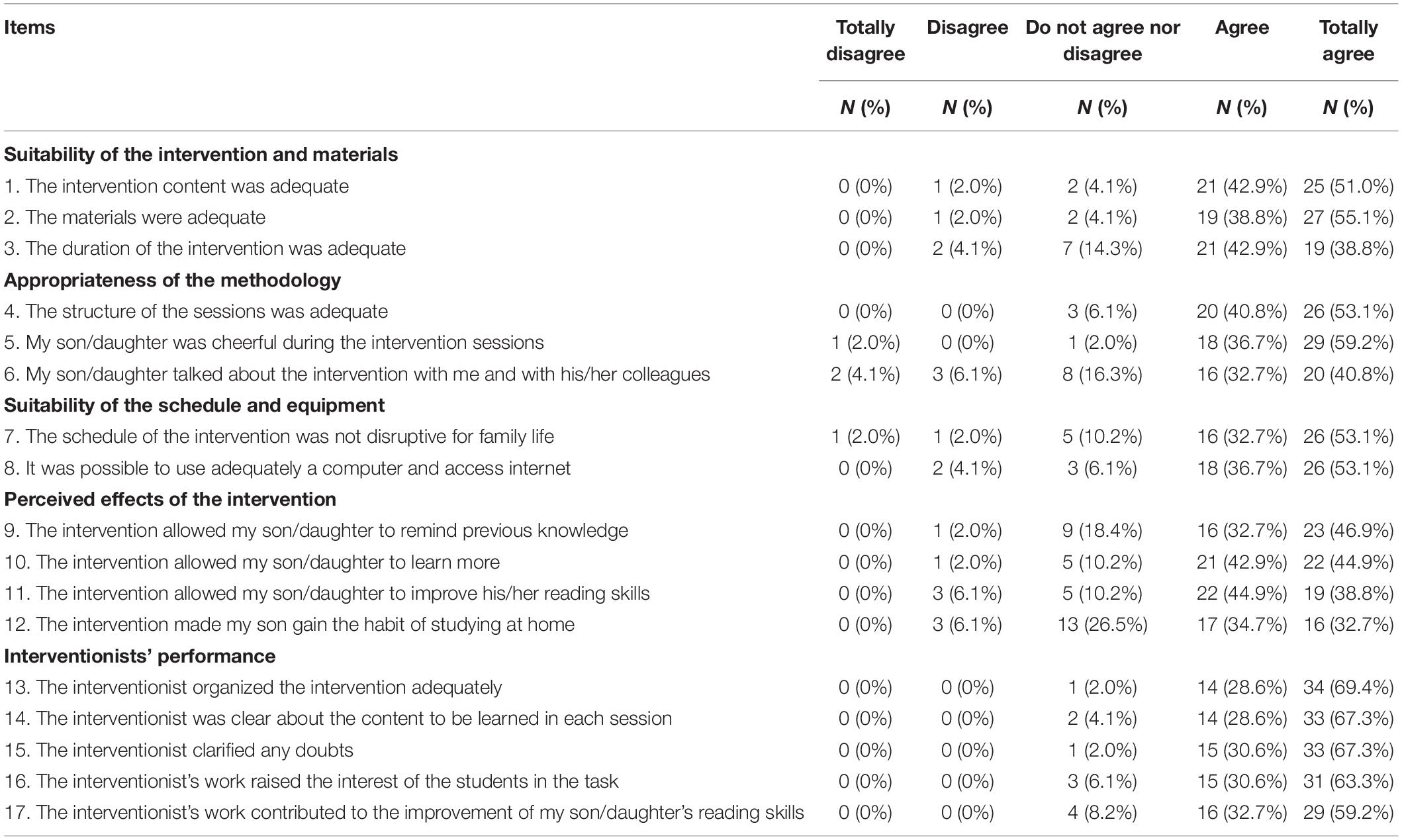This screenshot has width=1402, height=840.
Task: Click the '34 (69.4%)' cell in row 13
Action: [x=1348, y=688]
